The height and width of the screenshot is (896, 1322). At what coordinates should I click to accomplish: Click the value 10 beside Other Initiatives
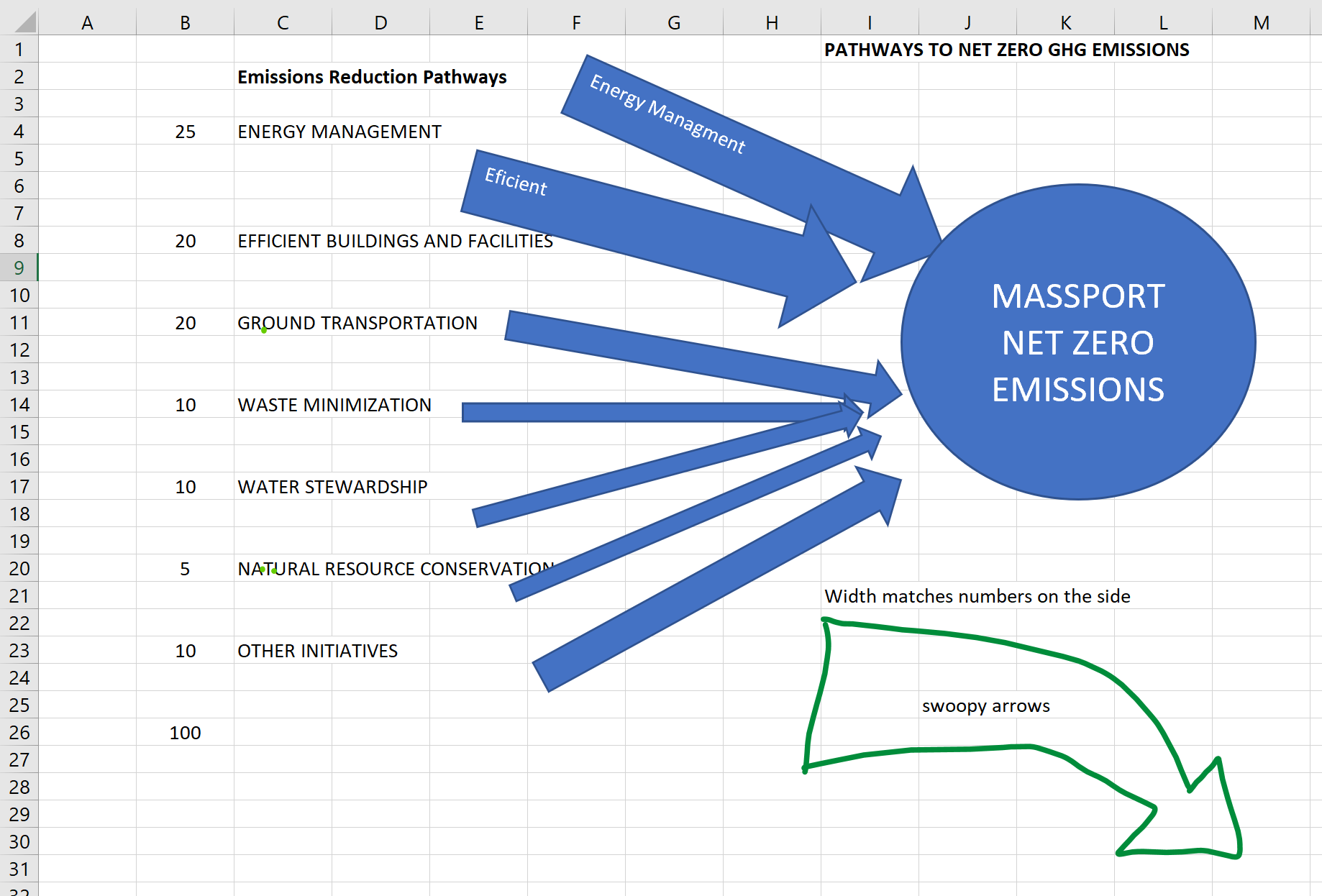point(185,651)
